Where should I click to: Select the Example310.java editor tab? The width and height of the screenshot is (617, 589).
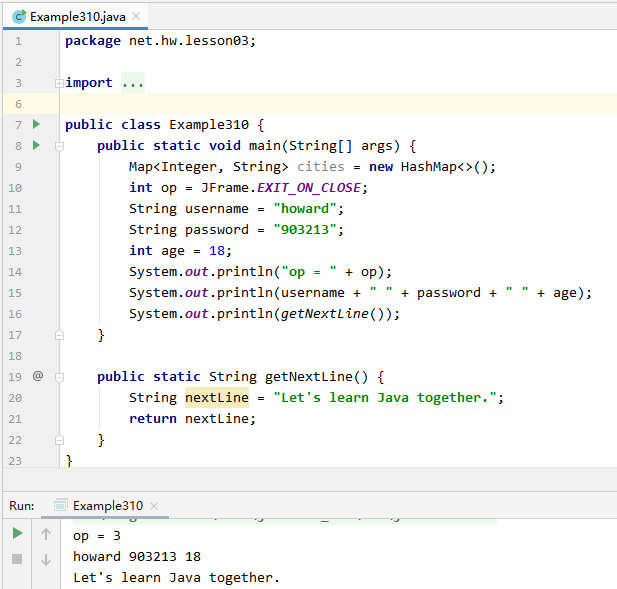[75, 17]
